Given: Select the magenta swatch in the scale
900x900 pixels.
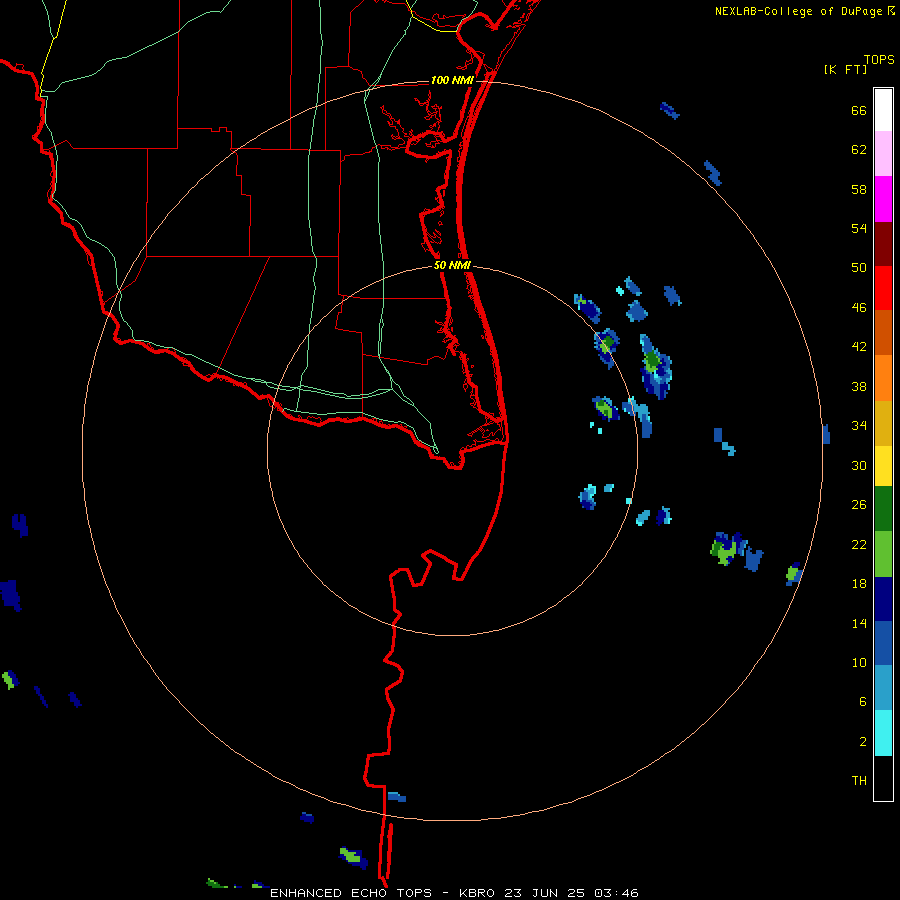Looking at the screenshot, I should [x=883, y=199].
